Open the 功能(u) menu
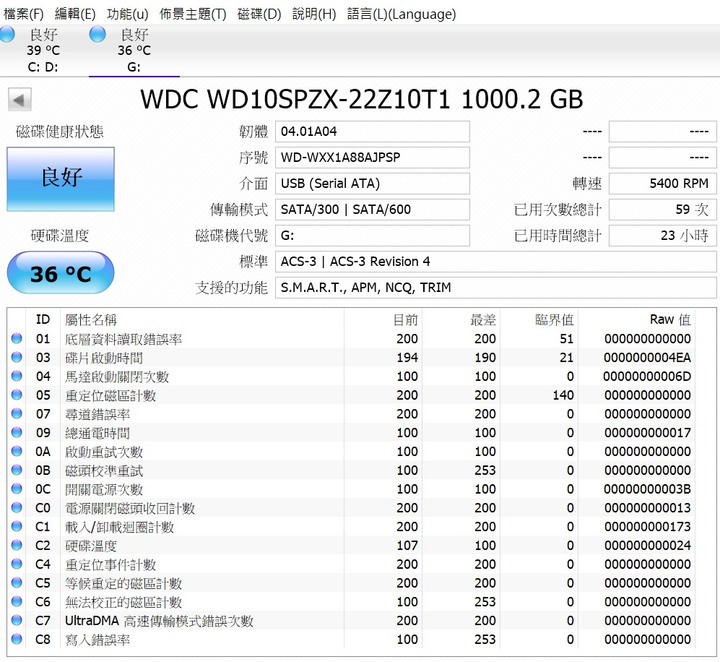This screenshot has height=662, width=720. tap(127, 14)
